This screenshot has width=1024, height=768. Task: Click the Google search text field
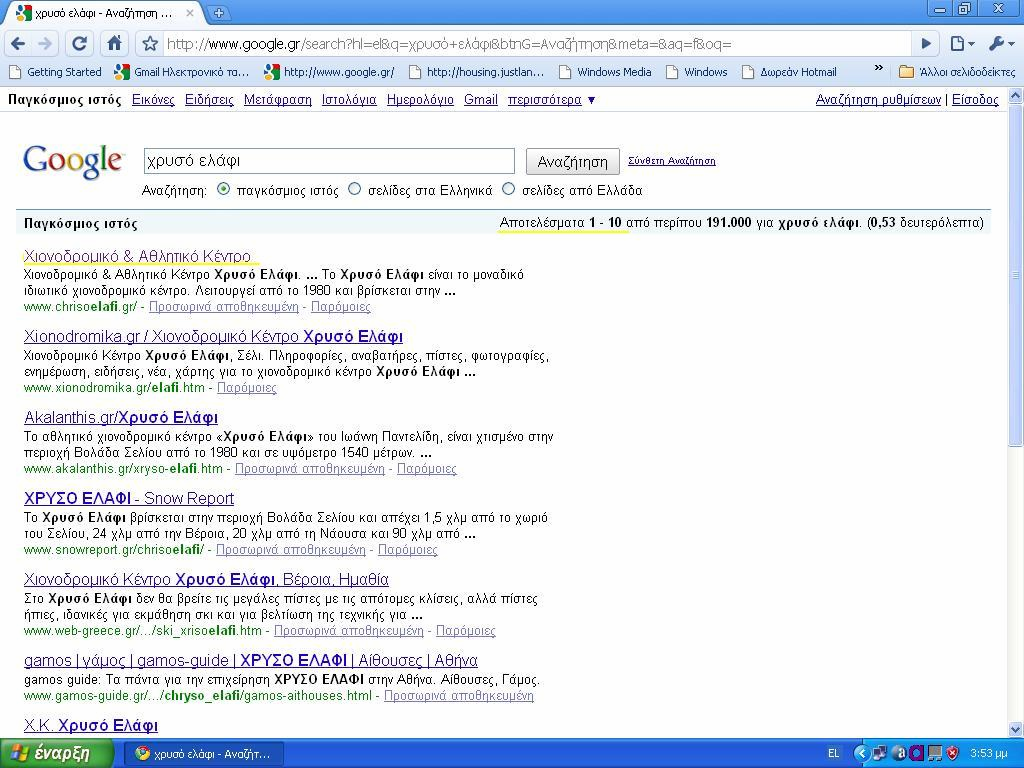pyautogui.click(x=329, y=161)
